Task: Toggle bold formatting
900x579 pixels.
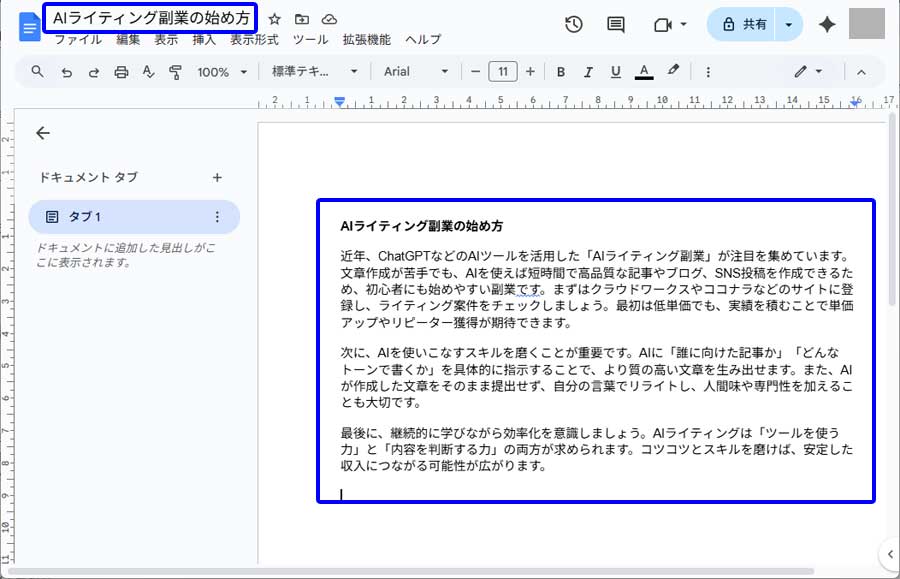Action: coord(561,72)
